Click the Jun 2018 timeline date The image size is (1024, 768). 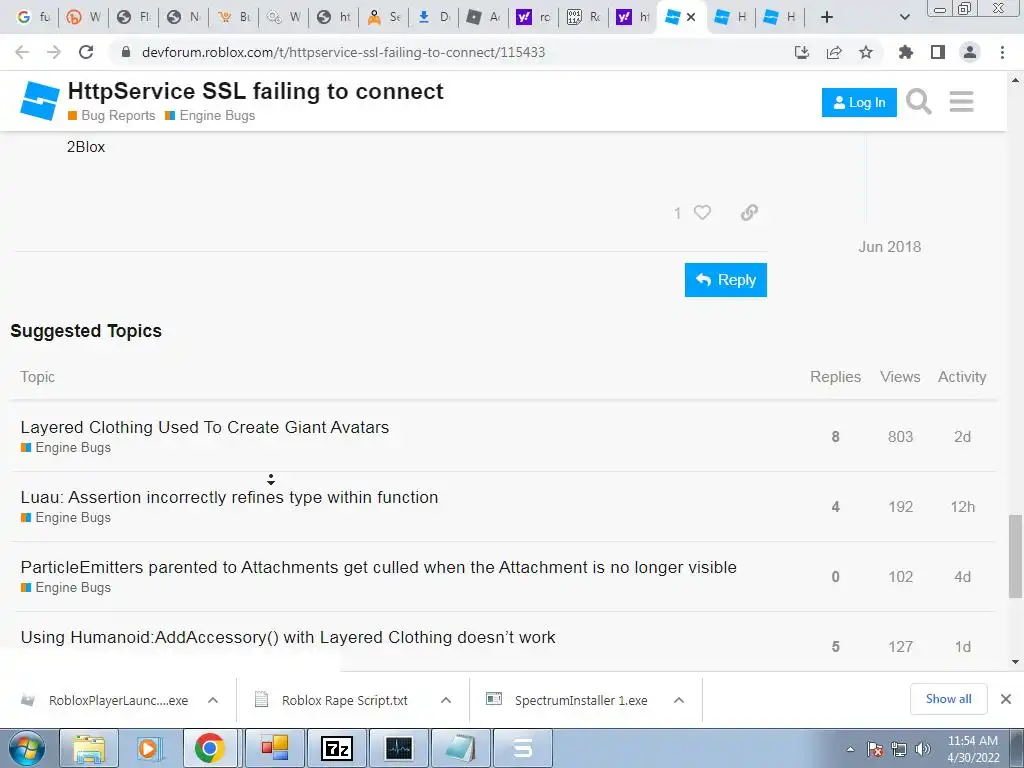coord(889,246)
